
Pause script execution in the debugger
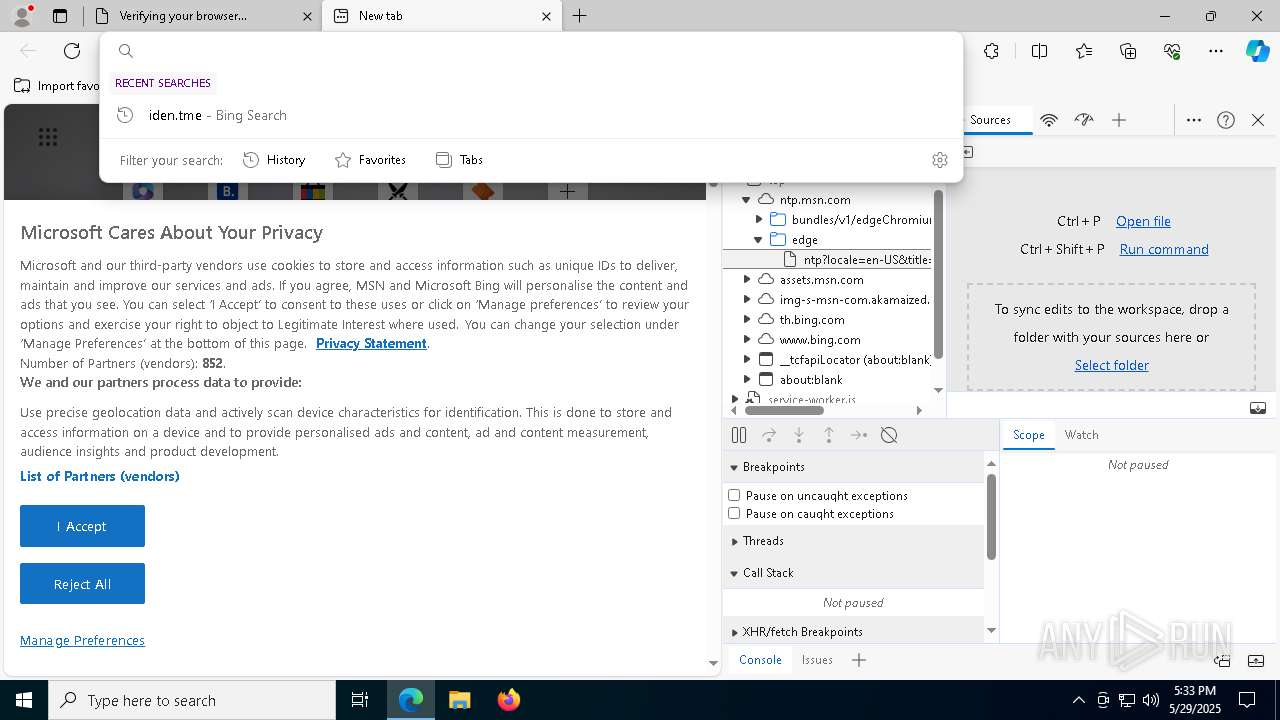pos(739,435)
